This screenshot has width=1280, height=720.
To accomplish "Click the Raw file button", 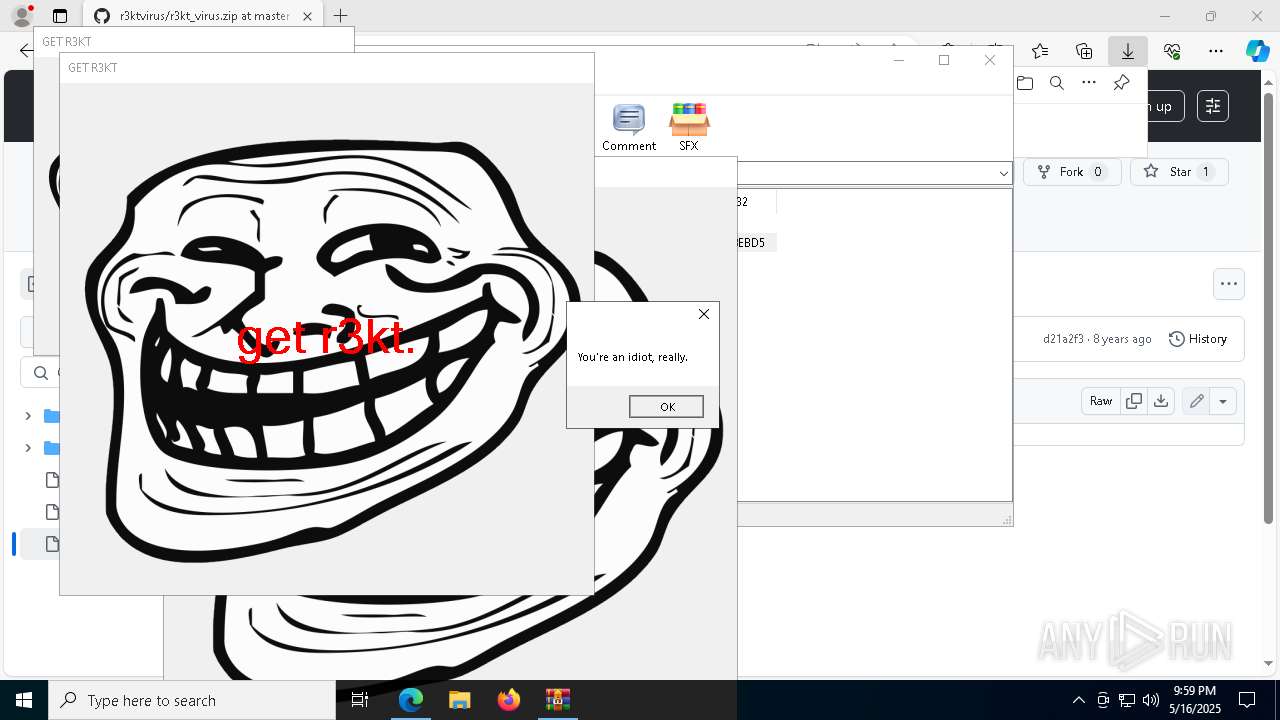I will pyautogui.click(x=1101, y=401).
